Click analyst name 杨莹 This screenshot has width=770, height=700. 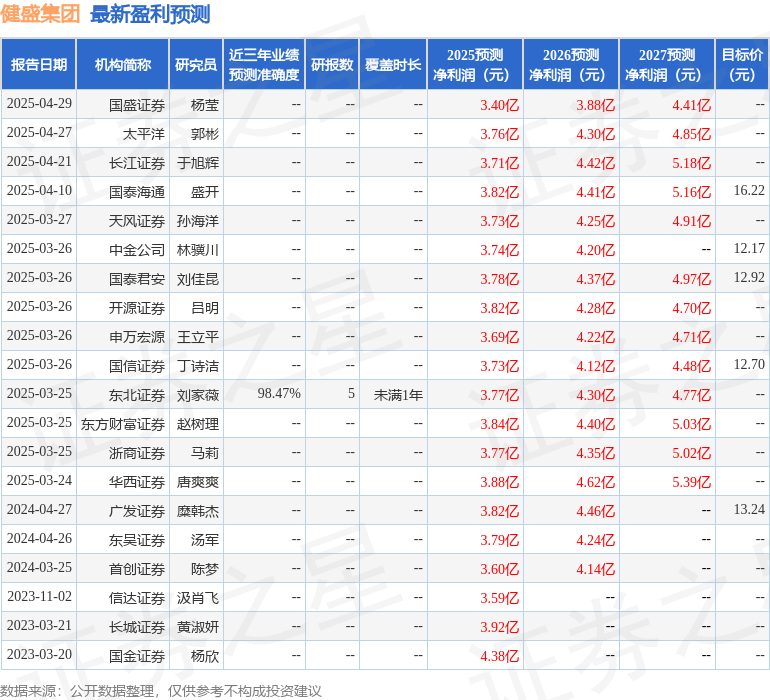pos(205,105)
